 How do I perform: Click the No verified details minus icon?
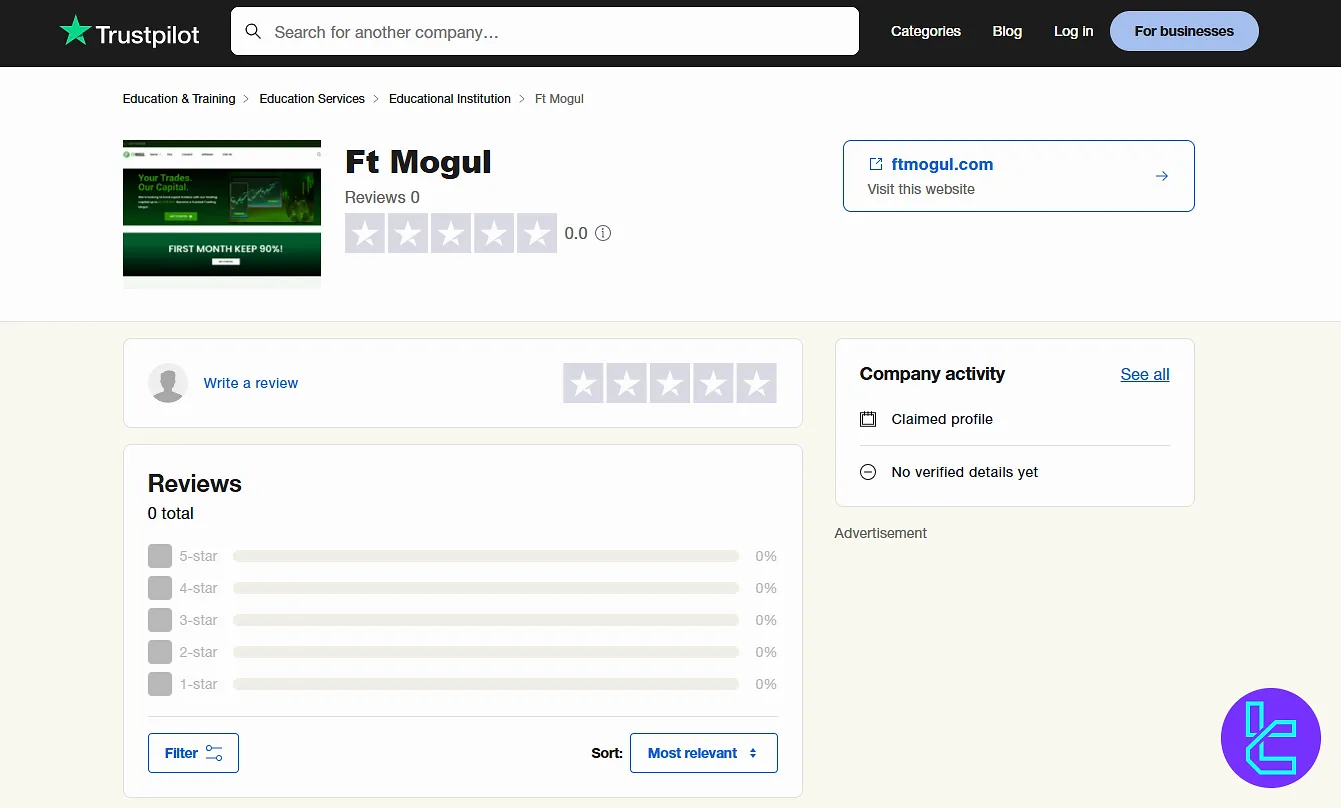[x=867, y=471]
